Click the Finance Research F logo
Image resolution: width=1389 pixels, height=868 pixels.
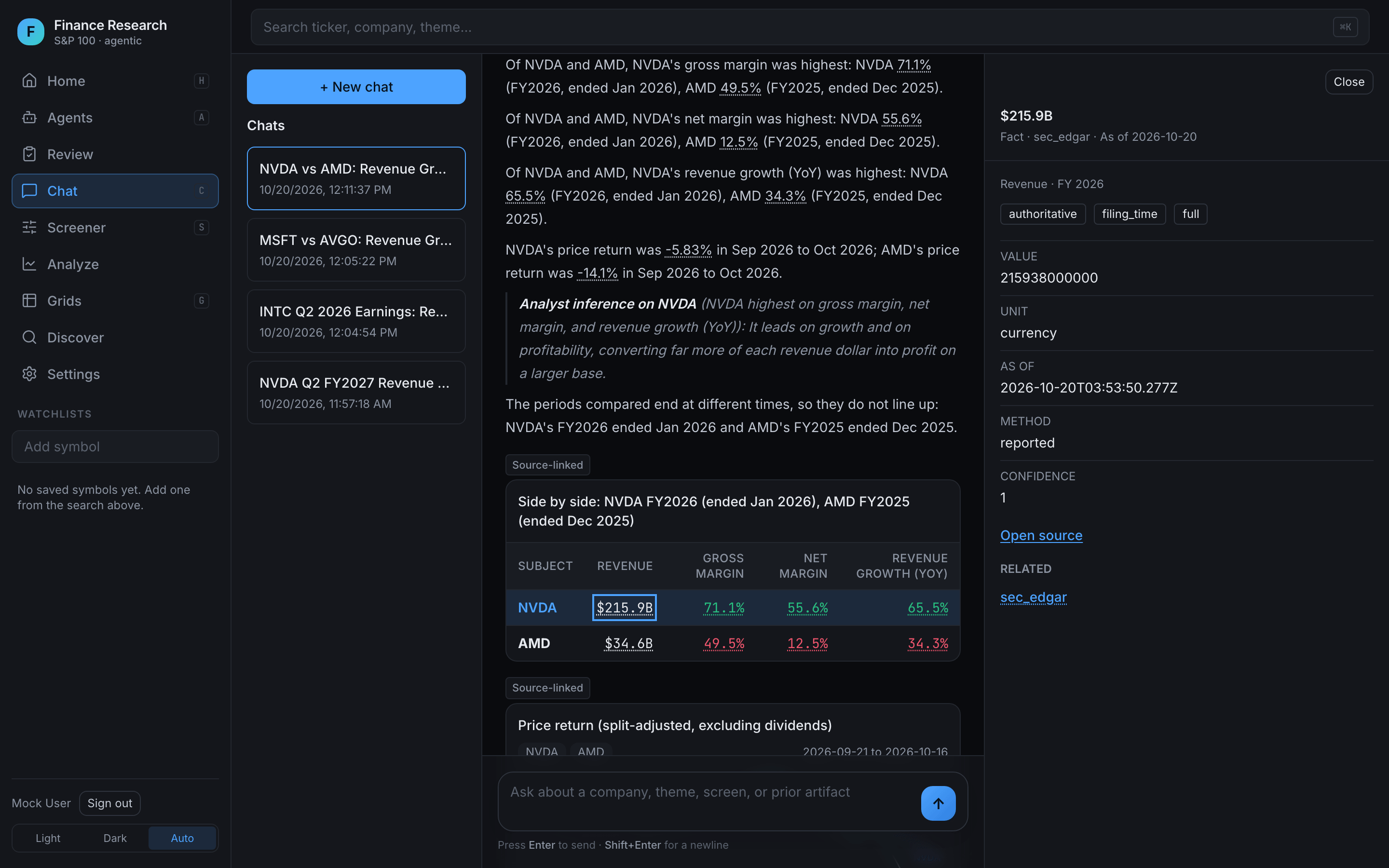pos(31,31)
